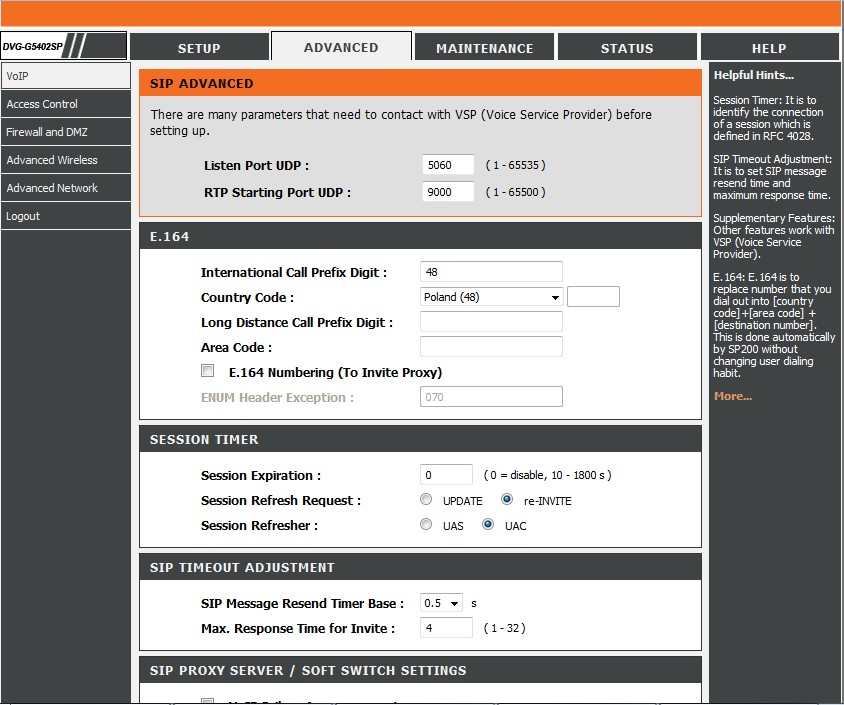Open the HELP tab

pos(769,48)
